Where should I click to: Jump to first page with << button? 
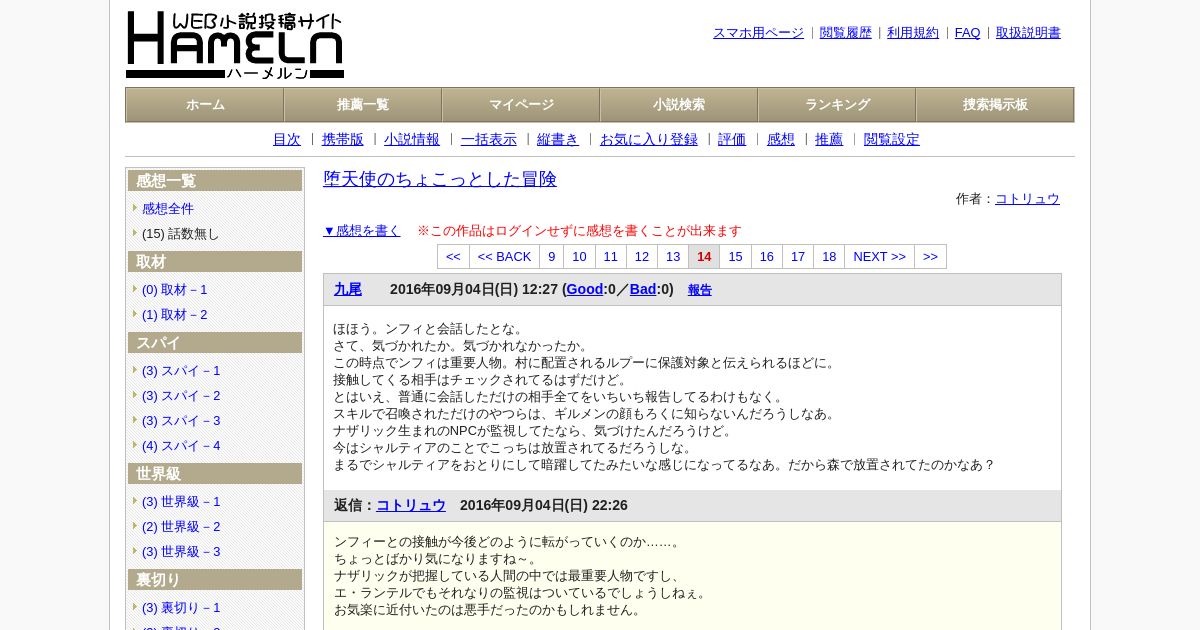(453, 257)
